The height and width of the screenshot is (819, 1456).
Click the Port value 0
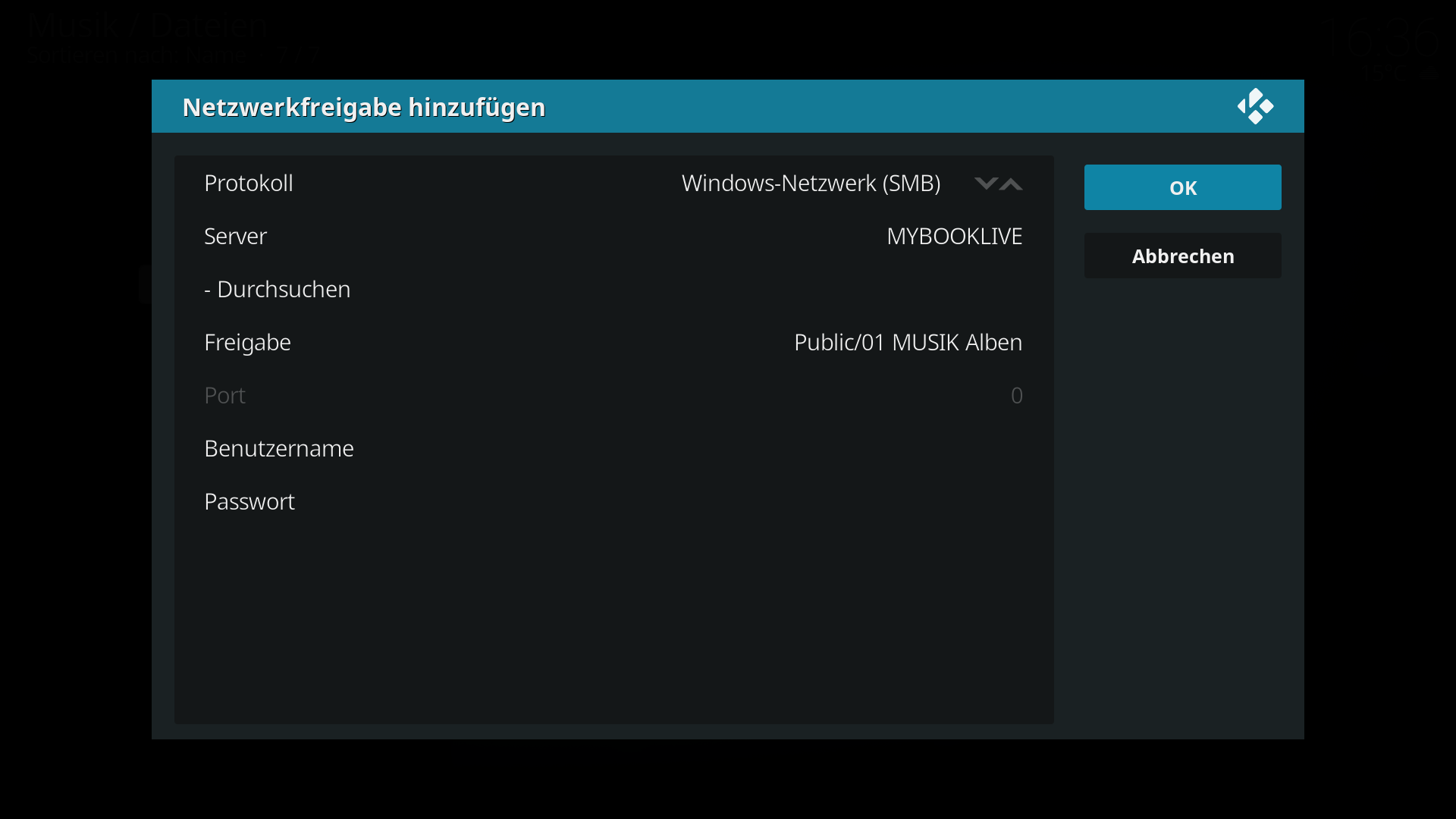click(1016, 396)
